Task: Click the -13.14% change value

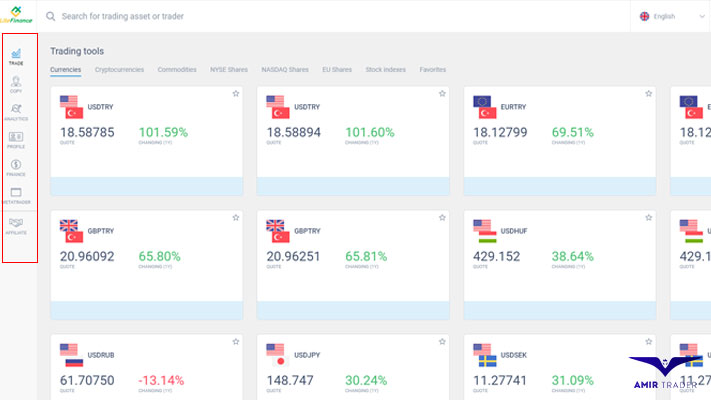Action: pos(161,380)
